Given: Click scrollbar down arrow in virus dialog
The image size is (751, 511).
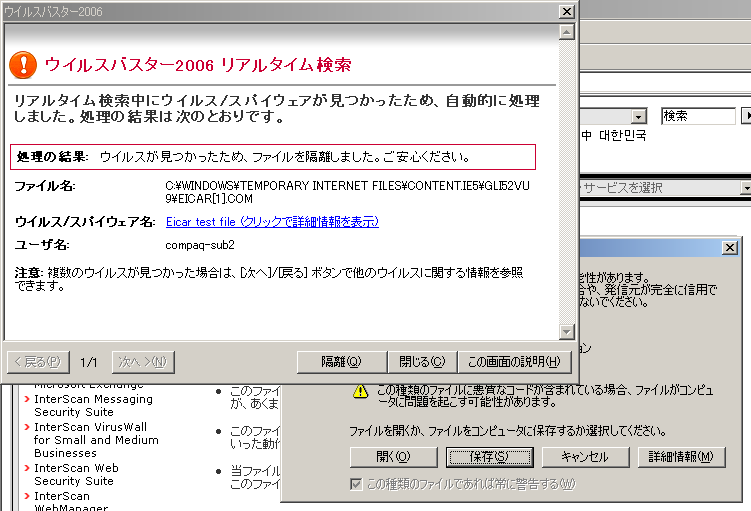Looking at the screenshot, I should tap(567, 331).
